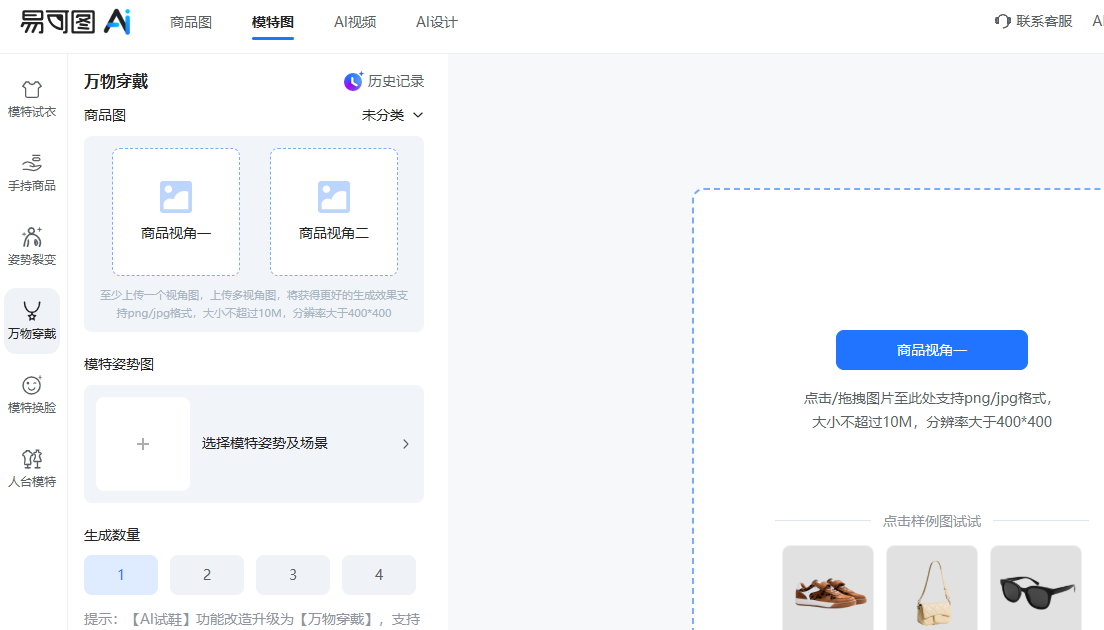Pick the sunglasses sample image

(1036, 589)
